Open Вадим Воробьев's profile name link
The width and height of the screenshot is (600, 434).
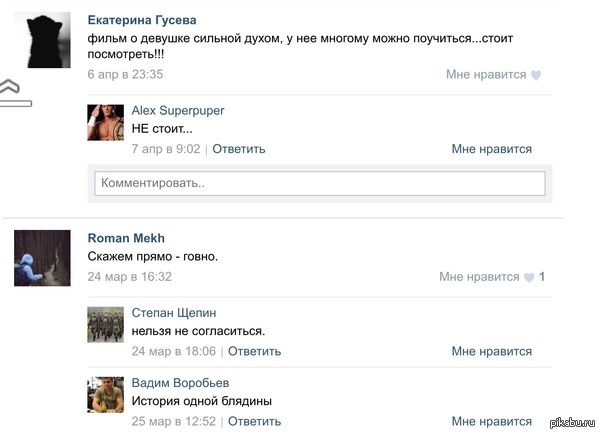[x=180, y=383]
